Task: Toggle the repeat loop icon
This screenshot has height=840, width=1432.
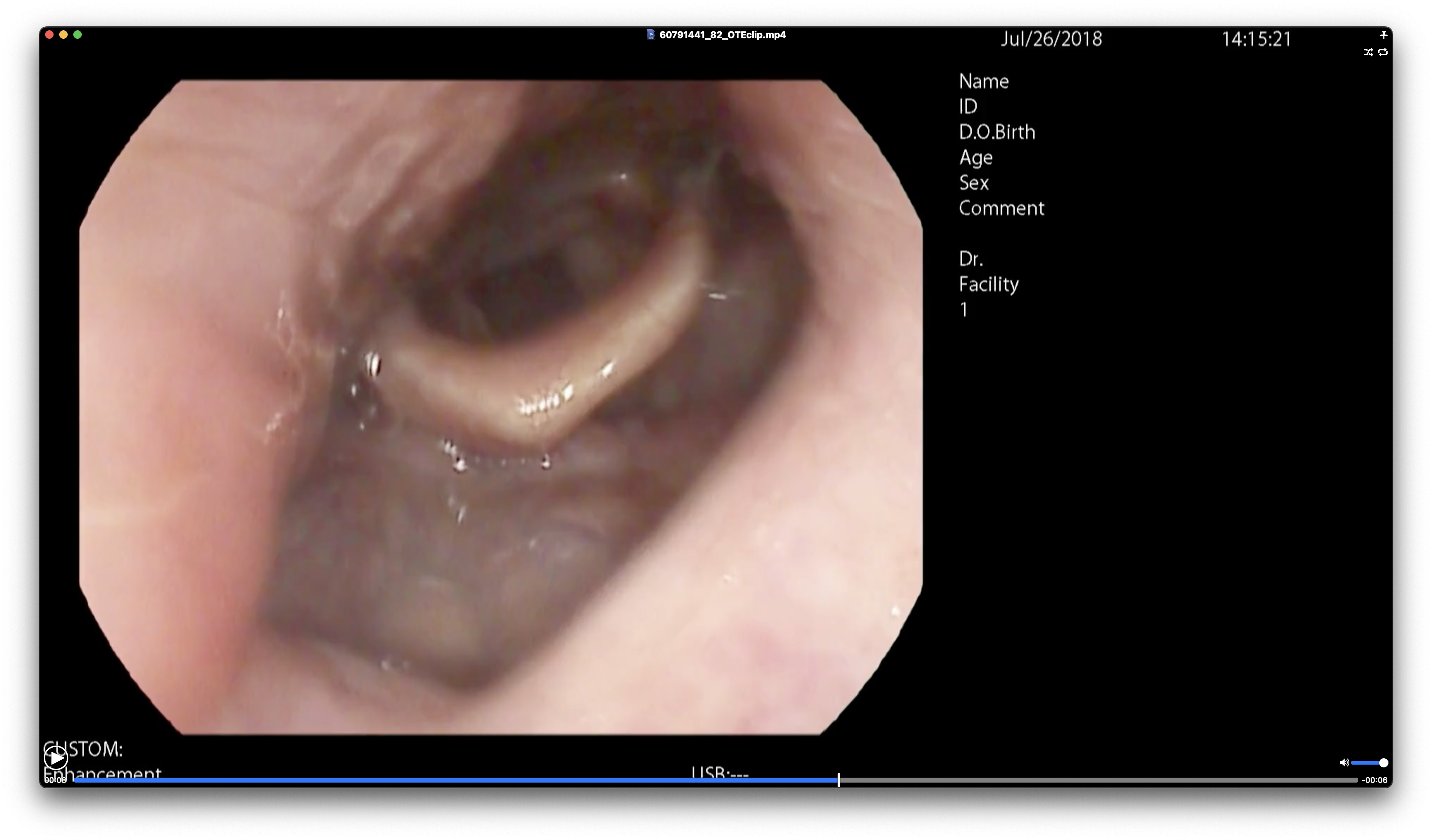Action: pos(1383,52)
